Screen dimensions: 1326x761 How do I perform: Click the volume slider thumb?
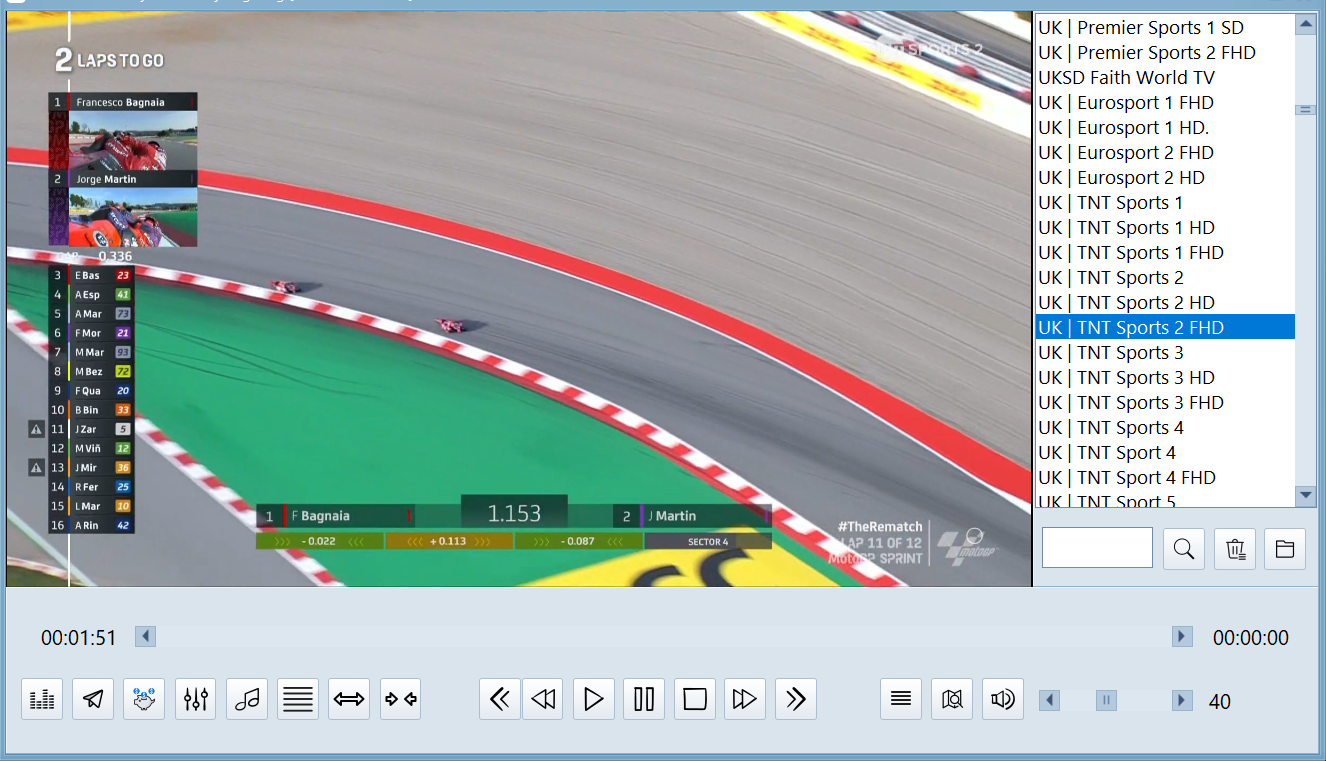(x=1106, y=700)
